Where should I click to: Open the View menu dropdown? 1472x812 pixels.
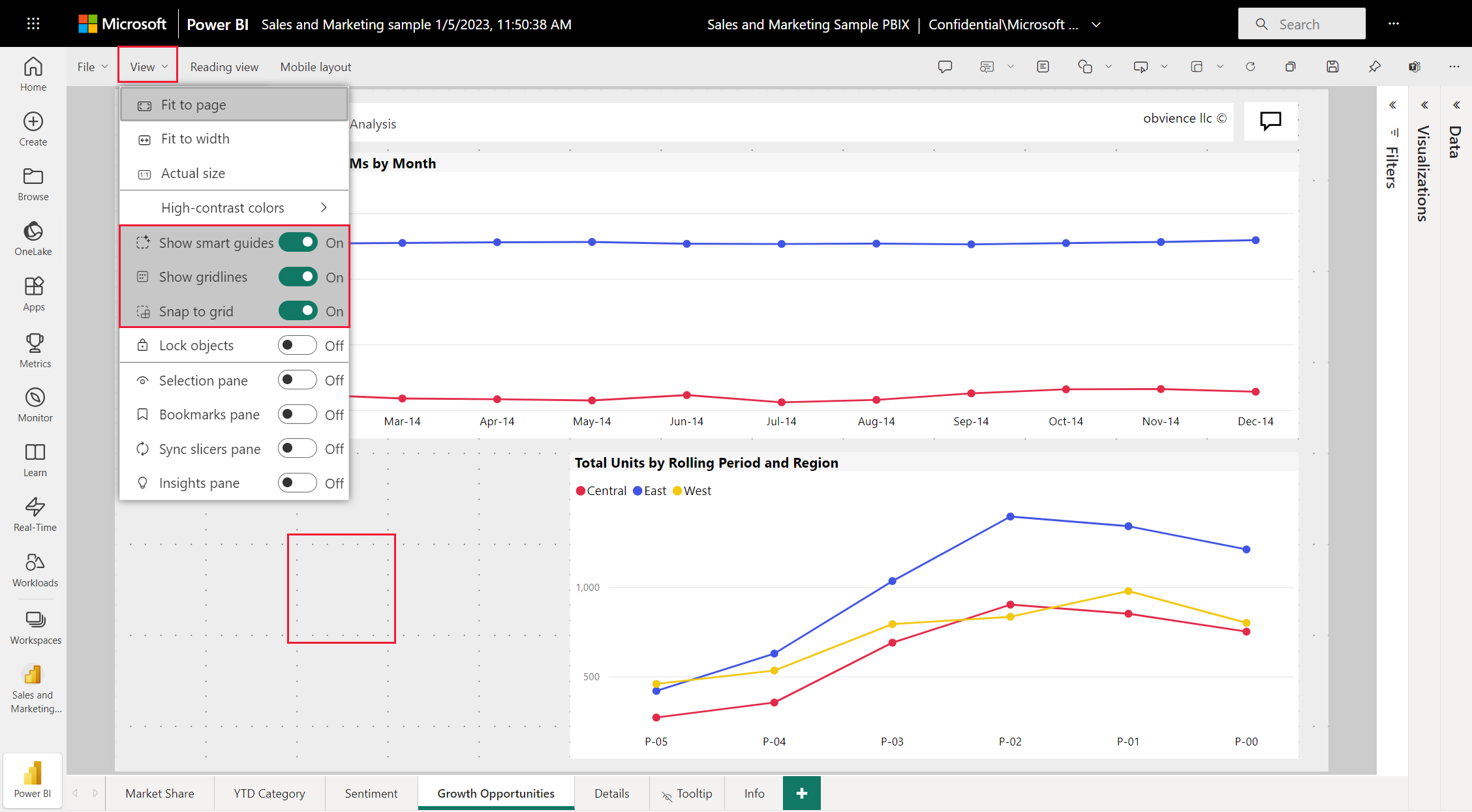[147, 66]
